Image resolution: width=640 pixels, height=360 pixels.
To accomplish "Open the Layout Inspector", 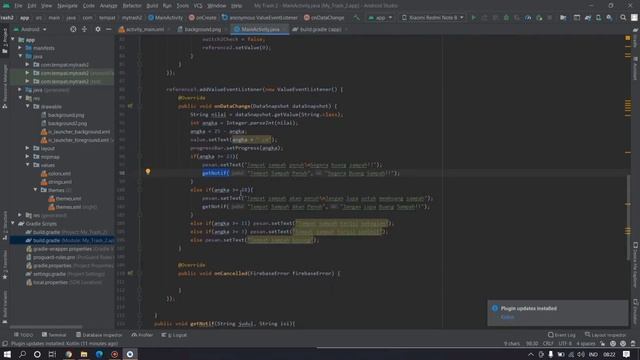I will coord(605,335).
